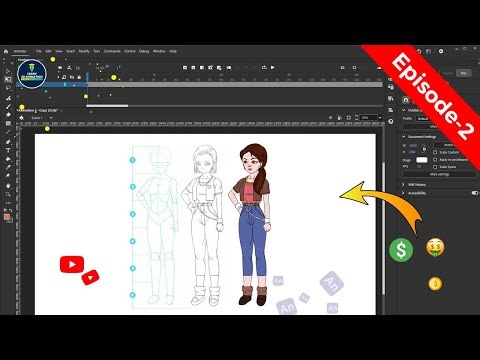Select the Line tool
Screen dimensions: 480x360
pyautogui.click(x=8, y=132)
